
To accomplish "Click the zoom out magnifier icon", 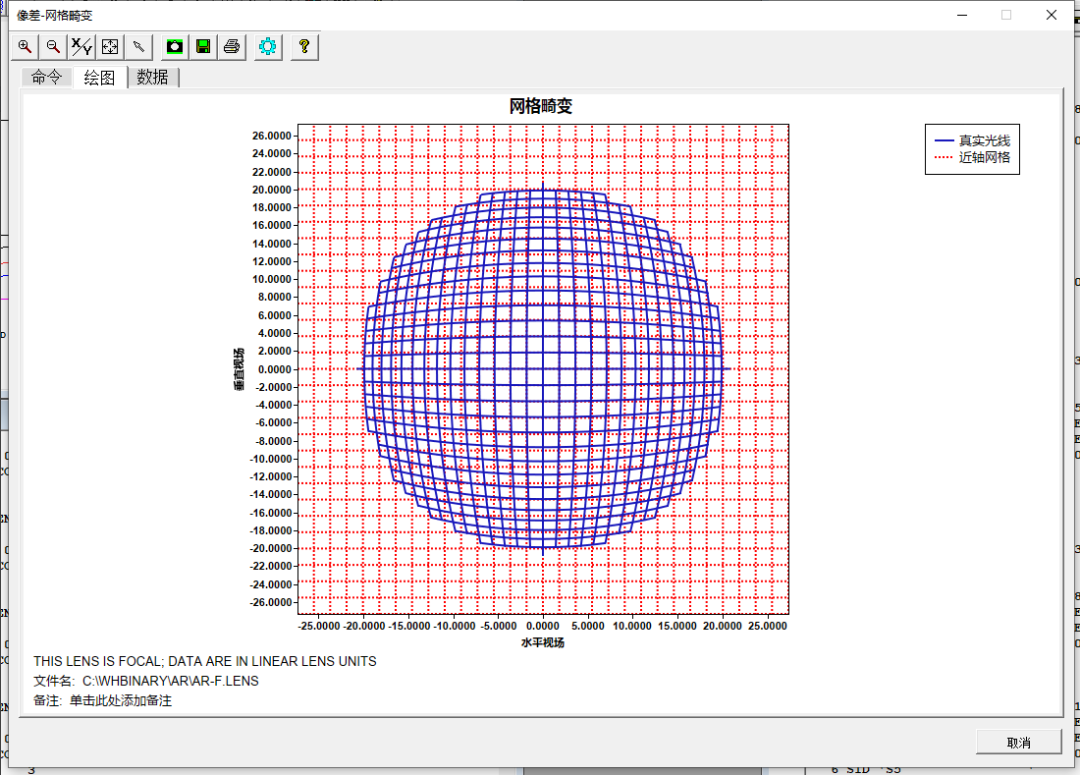I will point(53,47).
